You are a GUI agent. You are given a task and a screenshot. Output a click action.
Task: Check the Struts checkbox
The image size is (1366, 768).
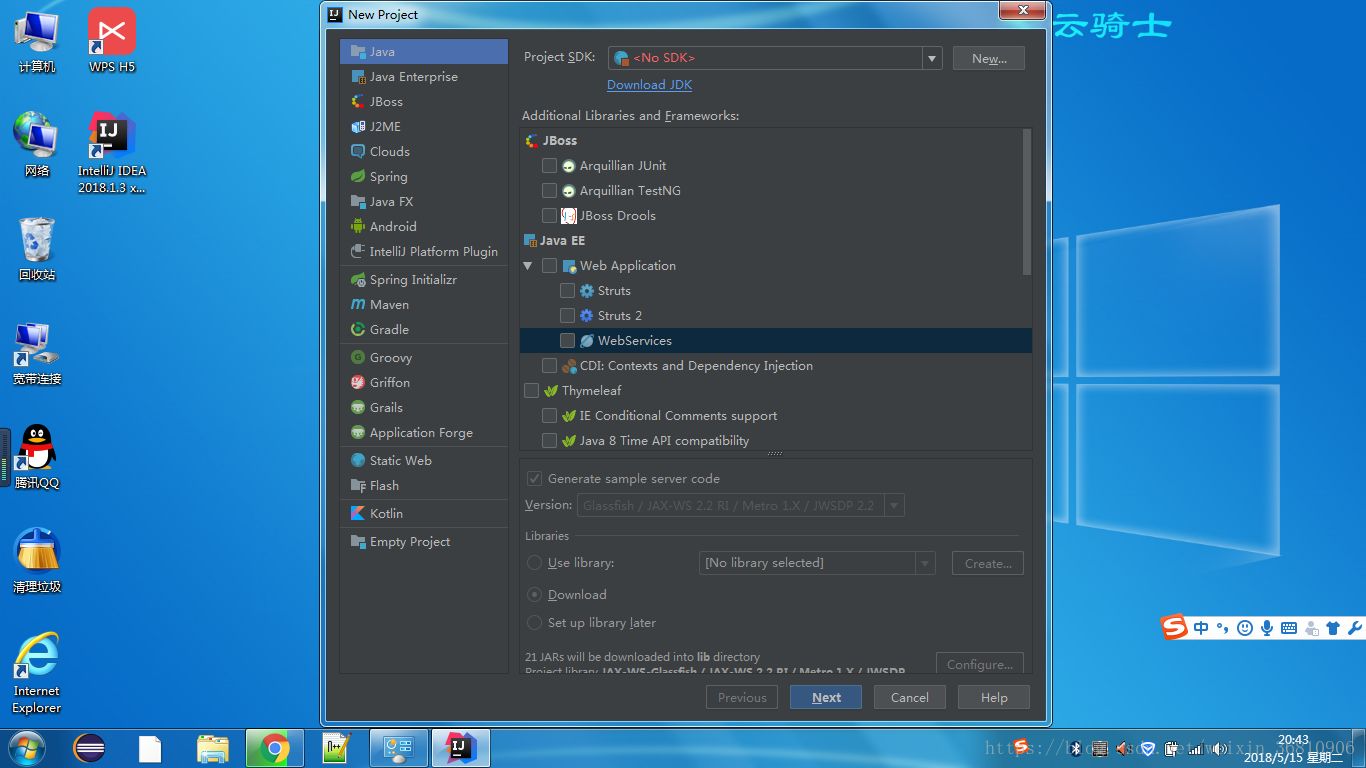567,291
